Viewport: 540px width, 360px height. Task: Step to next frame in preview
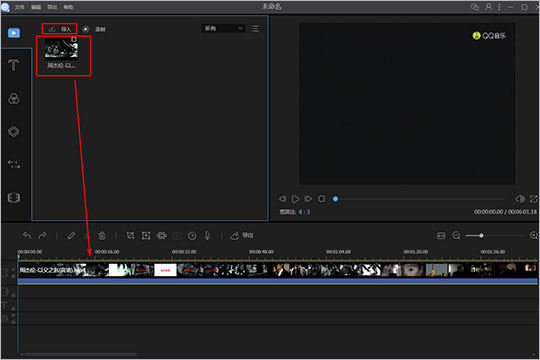pos(308,199)
